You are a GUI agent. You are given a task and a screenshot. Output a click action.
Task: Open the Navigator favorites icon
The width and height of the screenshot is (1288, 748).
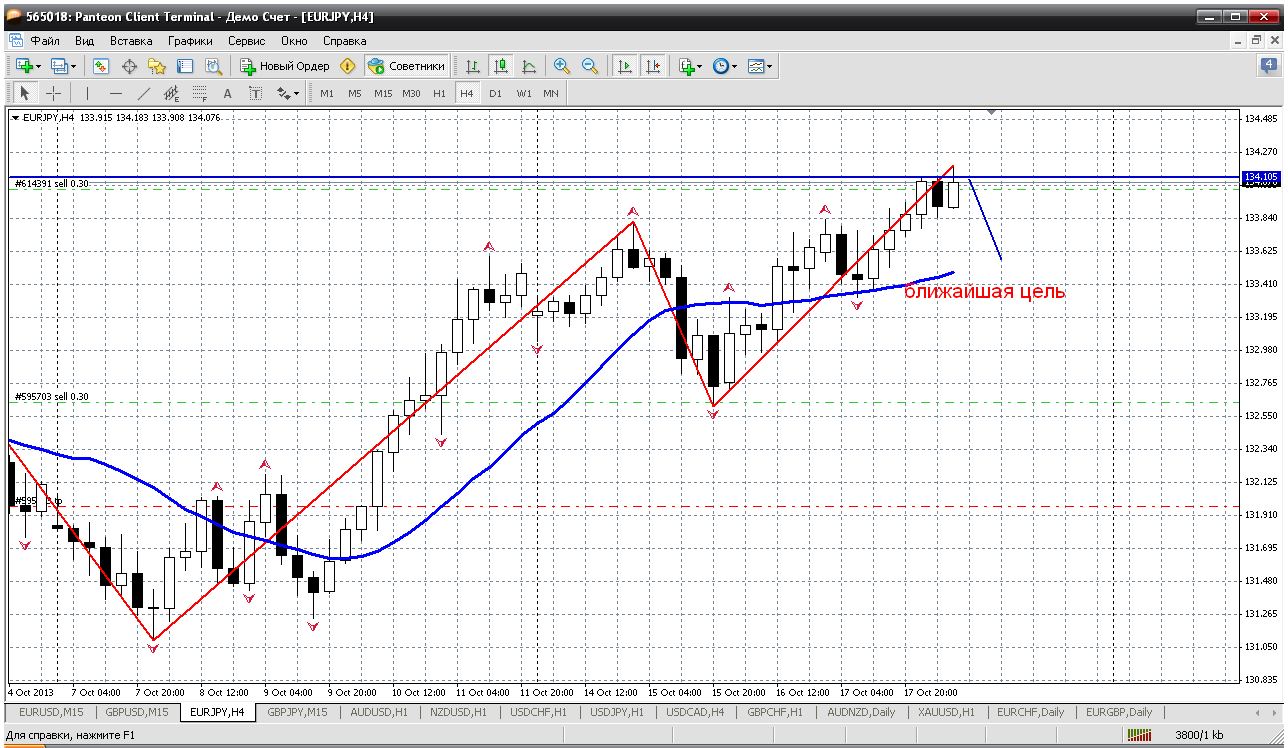pyautogui.click(x=157, y=66)
